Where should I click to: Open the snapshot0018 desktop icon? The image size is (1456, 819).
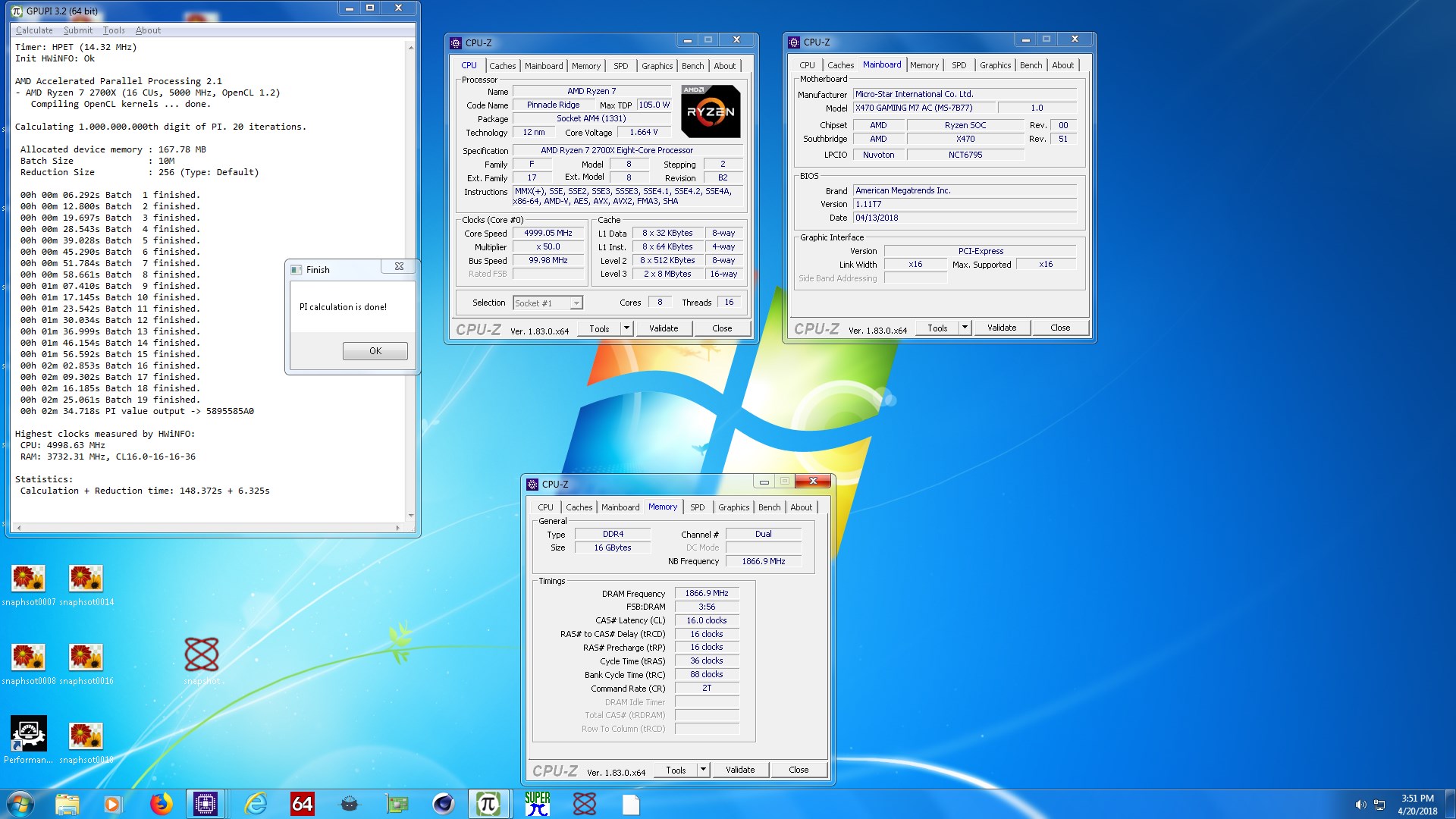(86, 742)
